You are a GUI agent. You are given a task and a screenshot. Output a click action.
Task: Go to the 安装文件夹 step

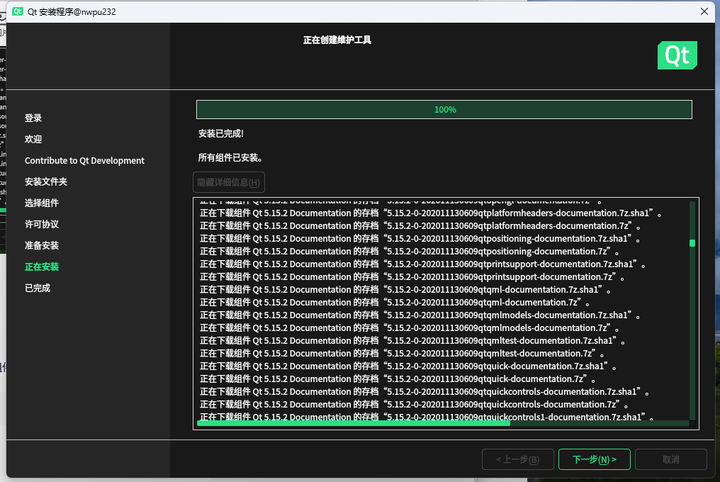(46, 182)
